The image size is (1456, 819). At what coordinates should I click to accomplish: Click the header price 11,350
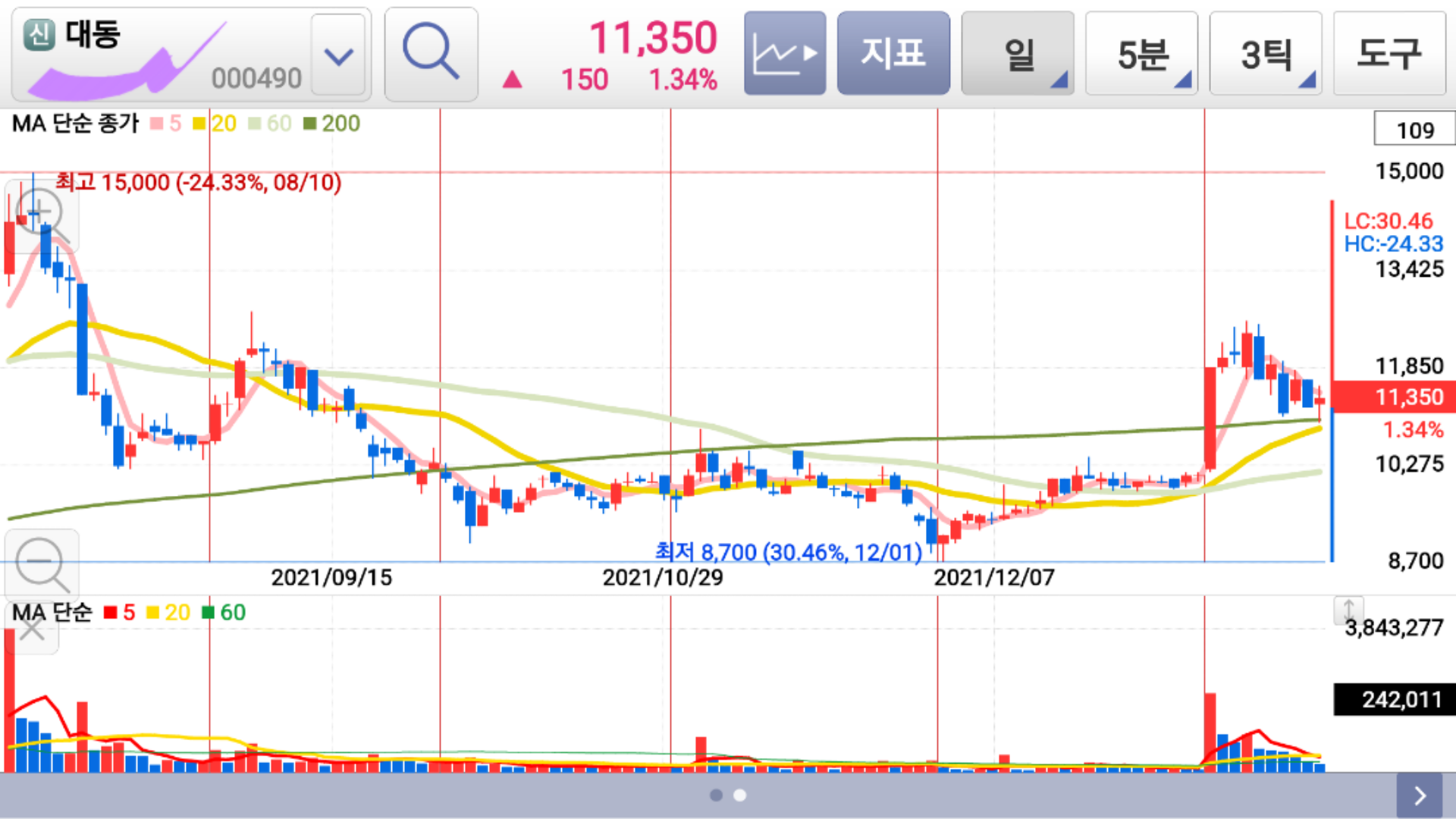pyautogui.click(x=653, y=38)
